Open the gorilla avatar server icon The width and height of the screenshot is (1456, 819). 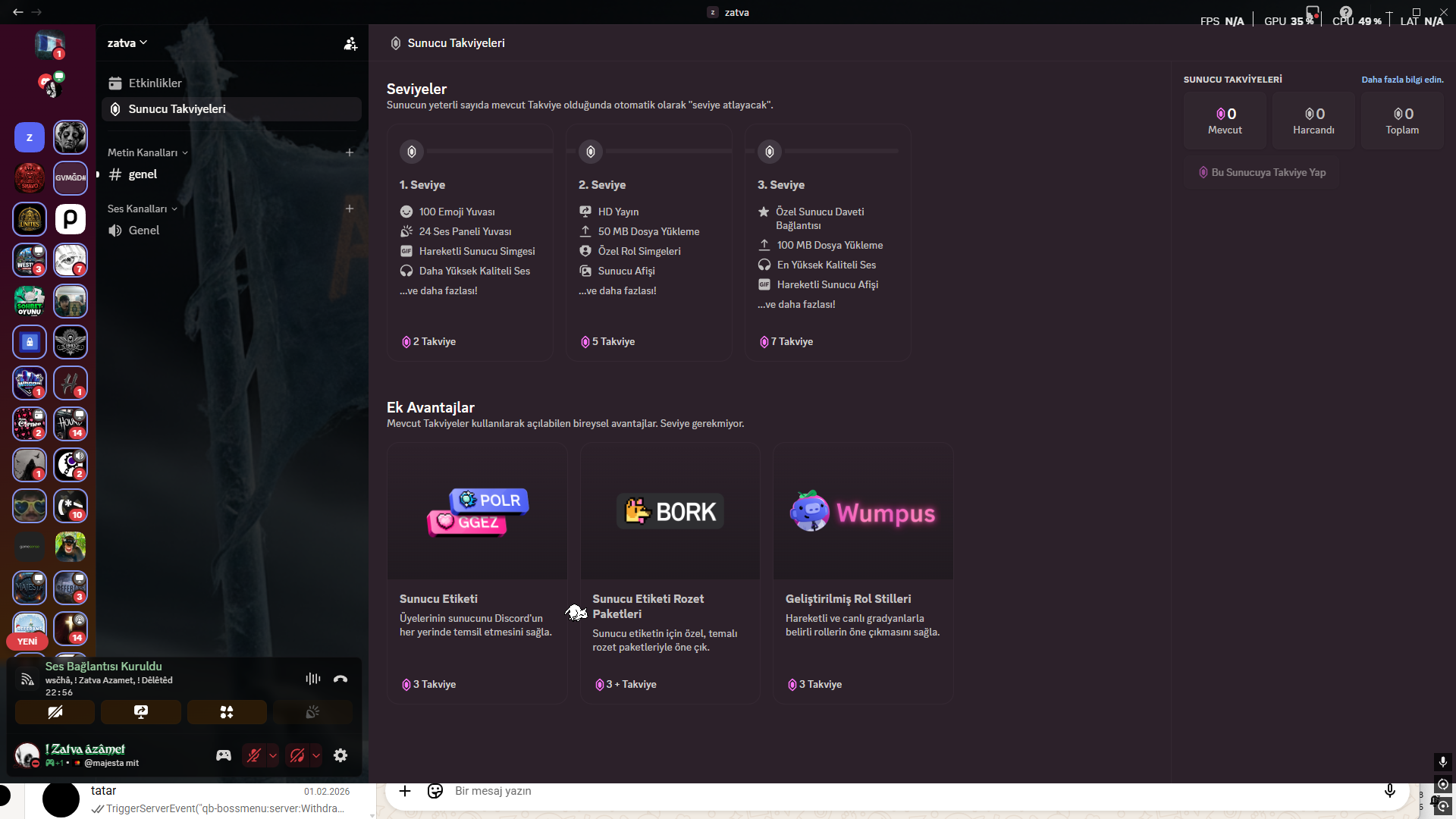71,547
